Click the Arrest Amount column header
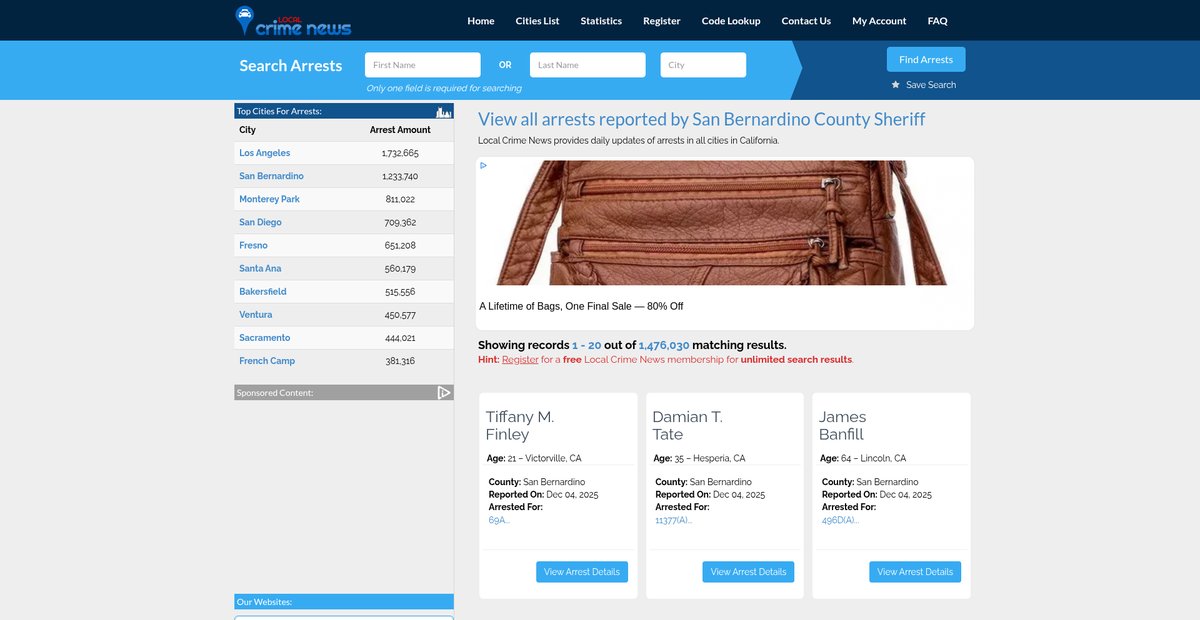The width and height of the screenshot is (1200, 620). click(x=400, y=130)
